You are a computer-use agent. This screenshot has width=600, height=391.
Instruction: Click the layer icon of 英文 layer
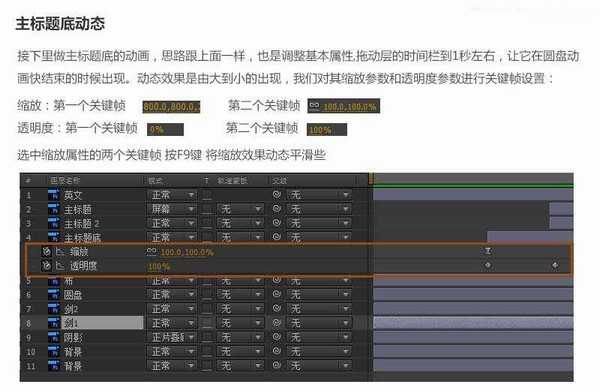[x=54, y=194]
